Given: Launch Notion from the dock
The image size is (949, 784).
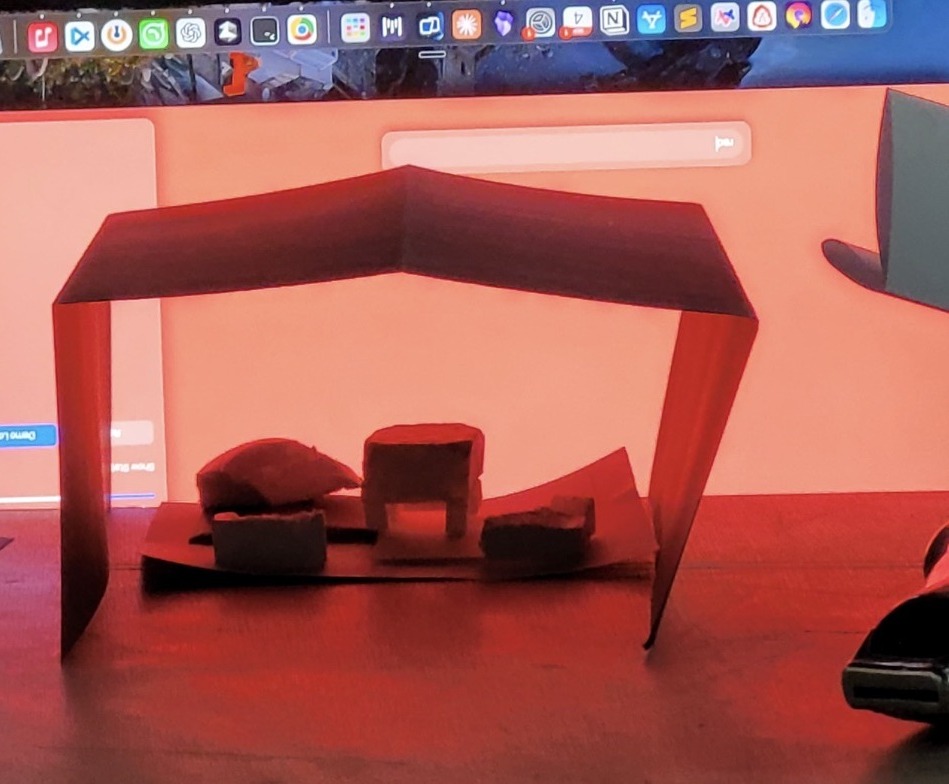Looking at the screenshot, I should pyautogui.click(x=614, y=21).
